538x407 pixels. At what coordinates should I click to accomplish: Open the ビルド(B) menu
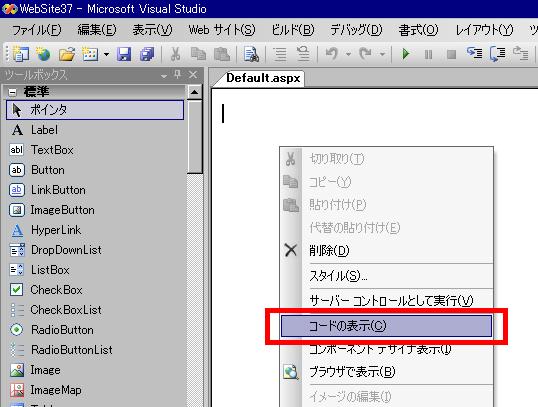[293, 30]
